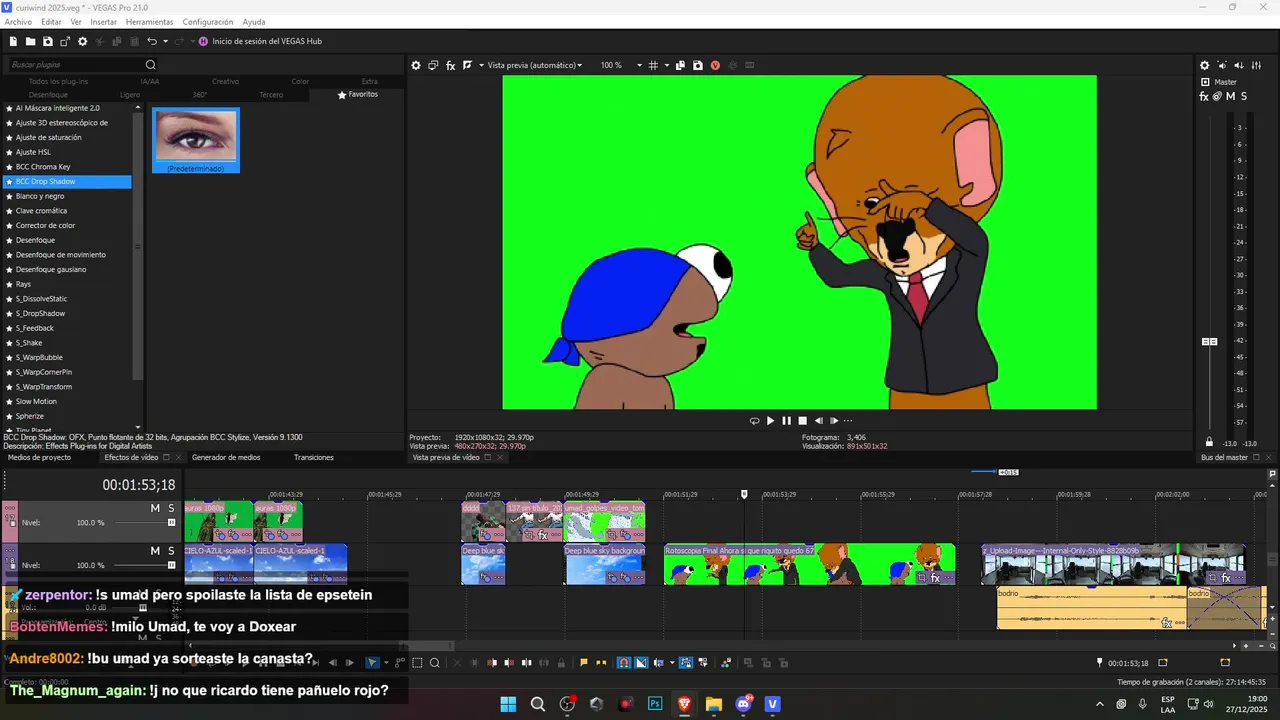Open the edit tool options arrow in timeline toolbar
Image resolution: width=1280 pixels, height=720 pixels.
tap(386, 662)
